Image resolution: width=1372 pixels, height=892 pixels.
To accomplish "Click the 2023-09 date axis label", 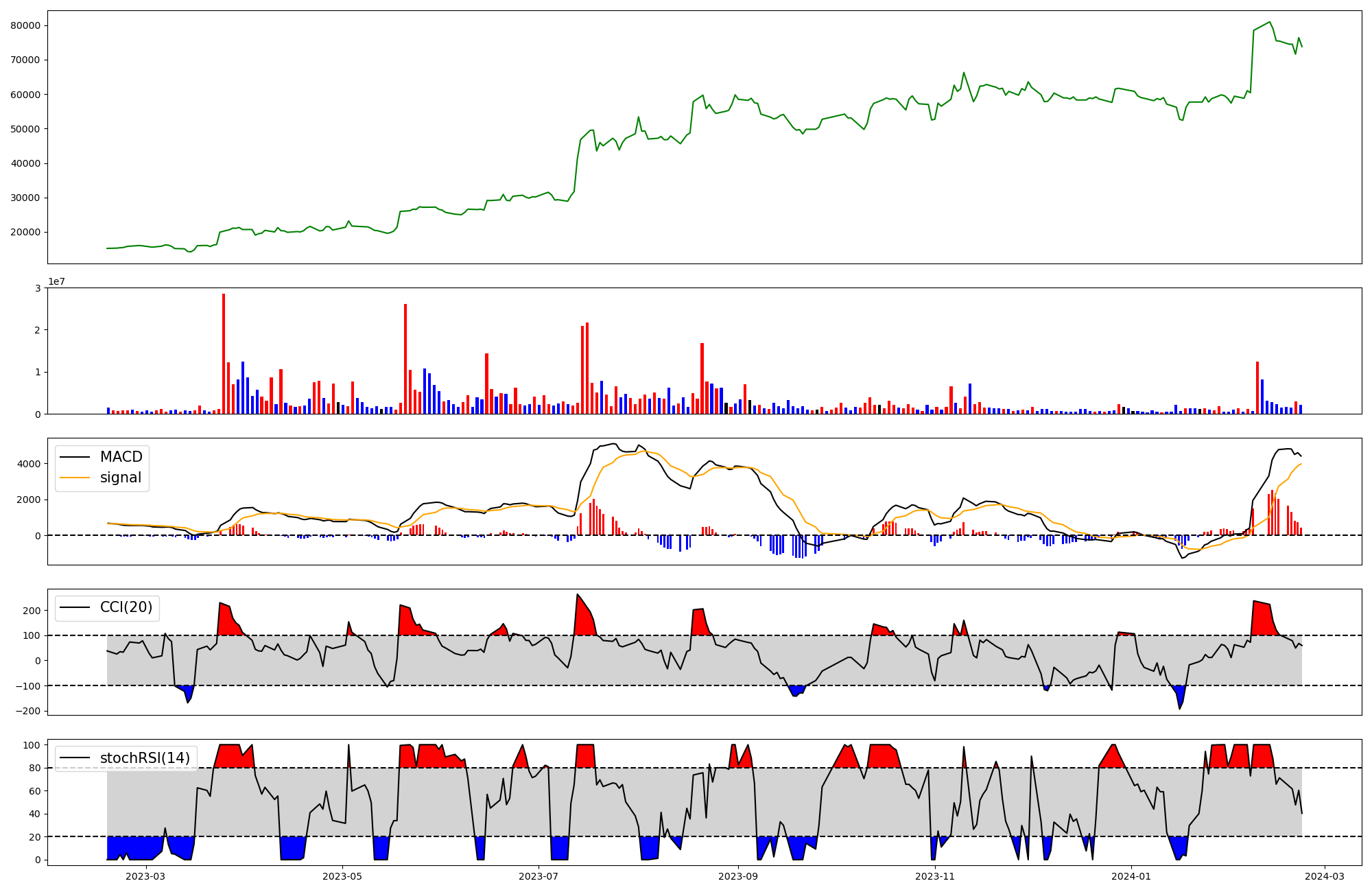I will pos(738,876).
